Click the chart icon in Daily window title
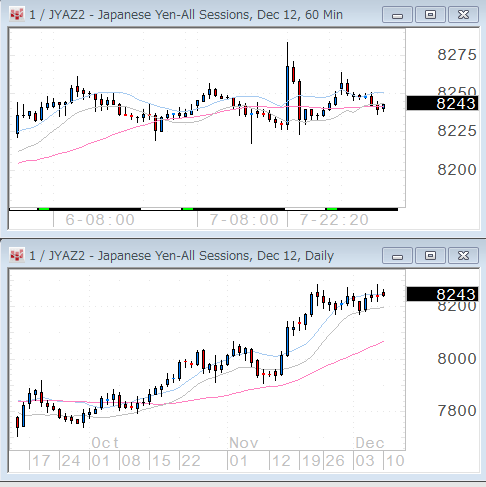The width and height of the screenshot is (486, 487). pyautogui.click(x=16, y=256)
